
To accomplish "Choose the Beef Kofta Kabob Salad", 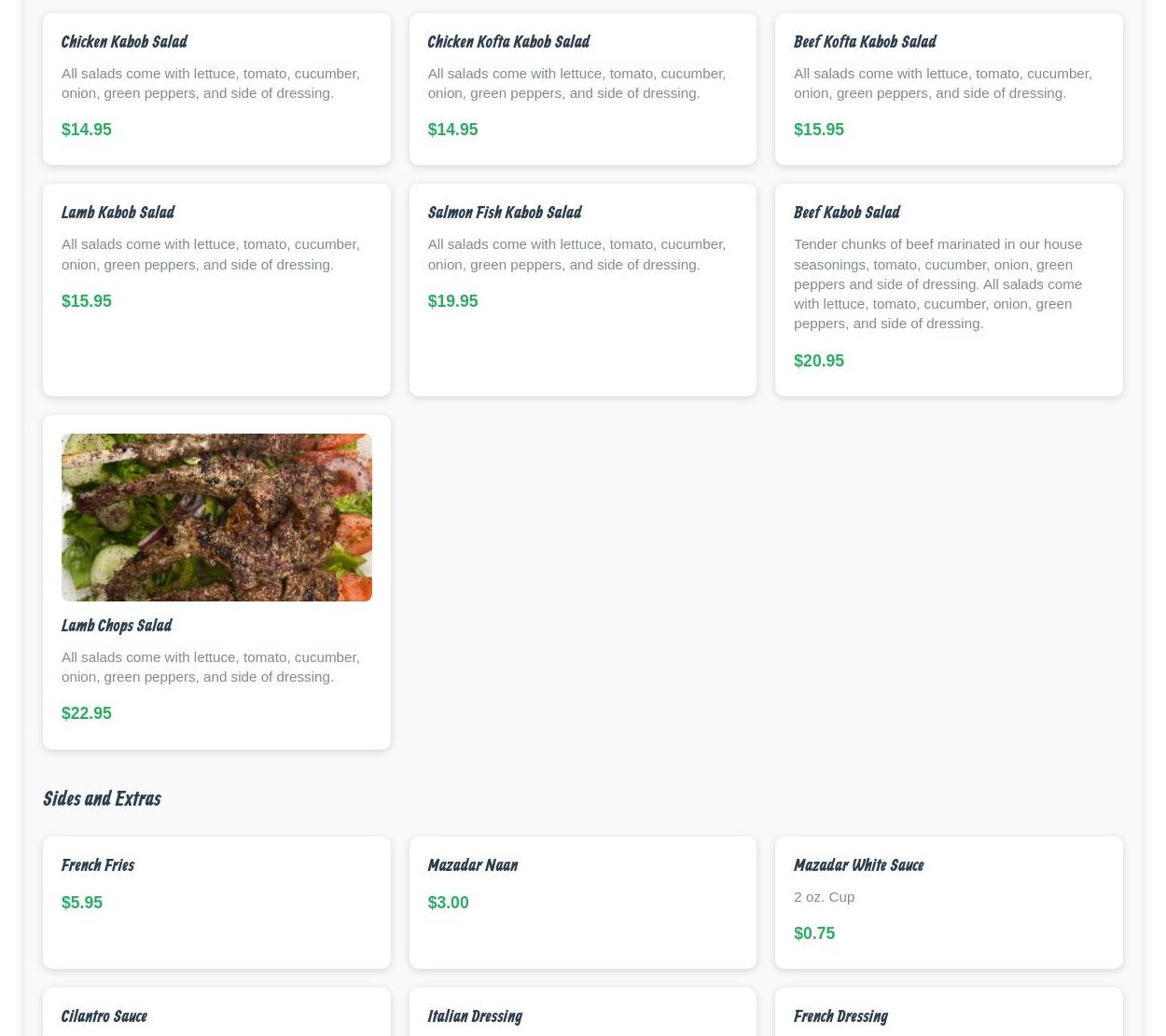I will click(949, 89).
